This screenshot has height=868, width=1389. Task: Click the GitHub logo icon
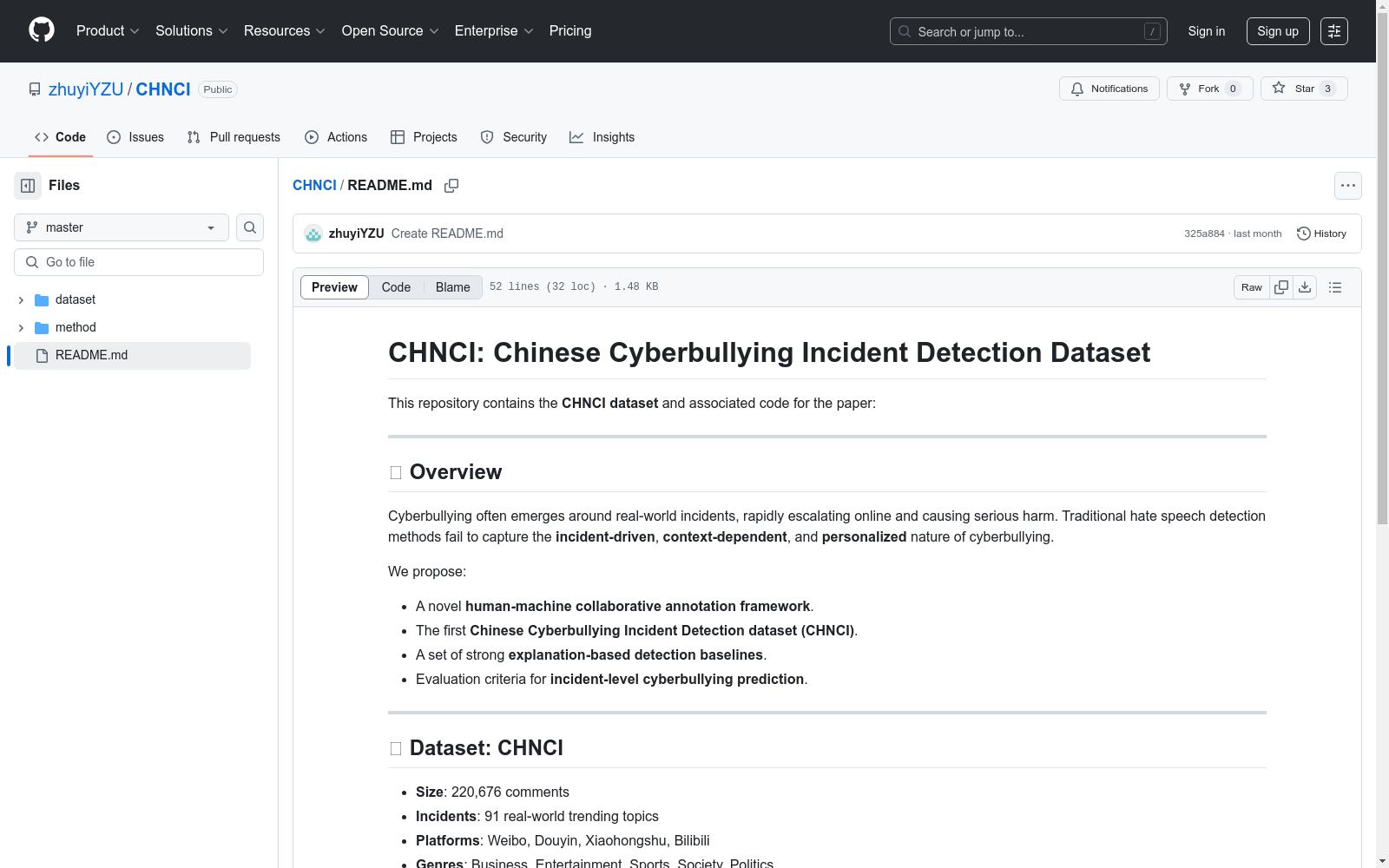[42, 30]
